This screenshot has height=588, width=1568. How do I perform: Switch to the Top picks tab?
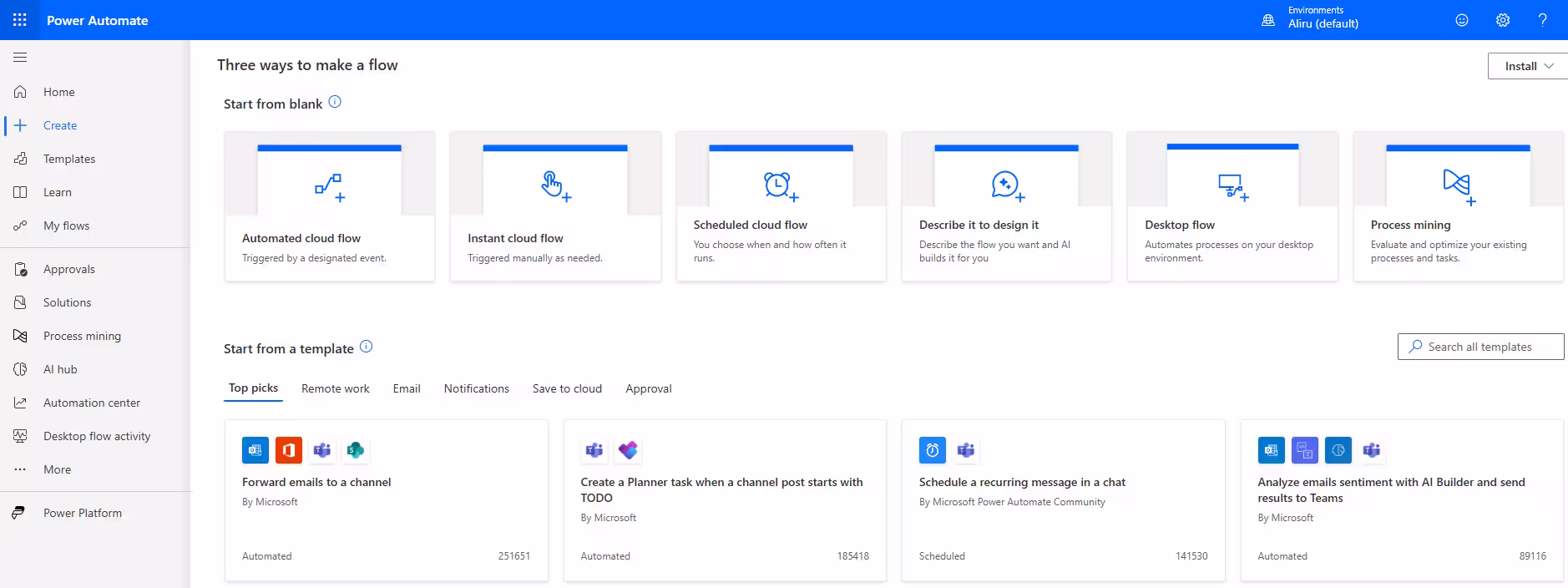pyautogui.click(x=253, y=388)
